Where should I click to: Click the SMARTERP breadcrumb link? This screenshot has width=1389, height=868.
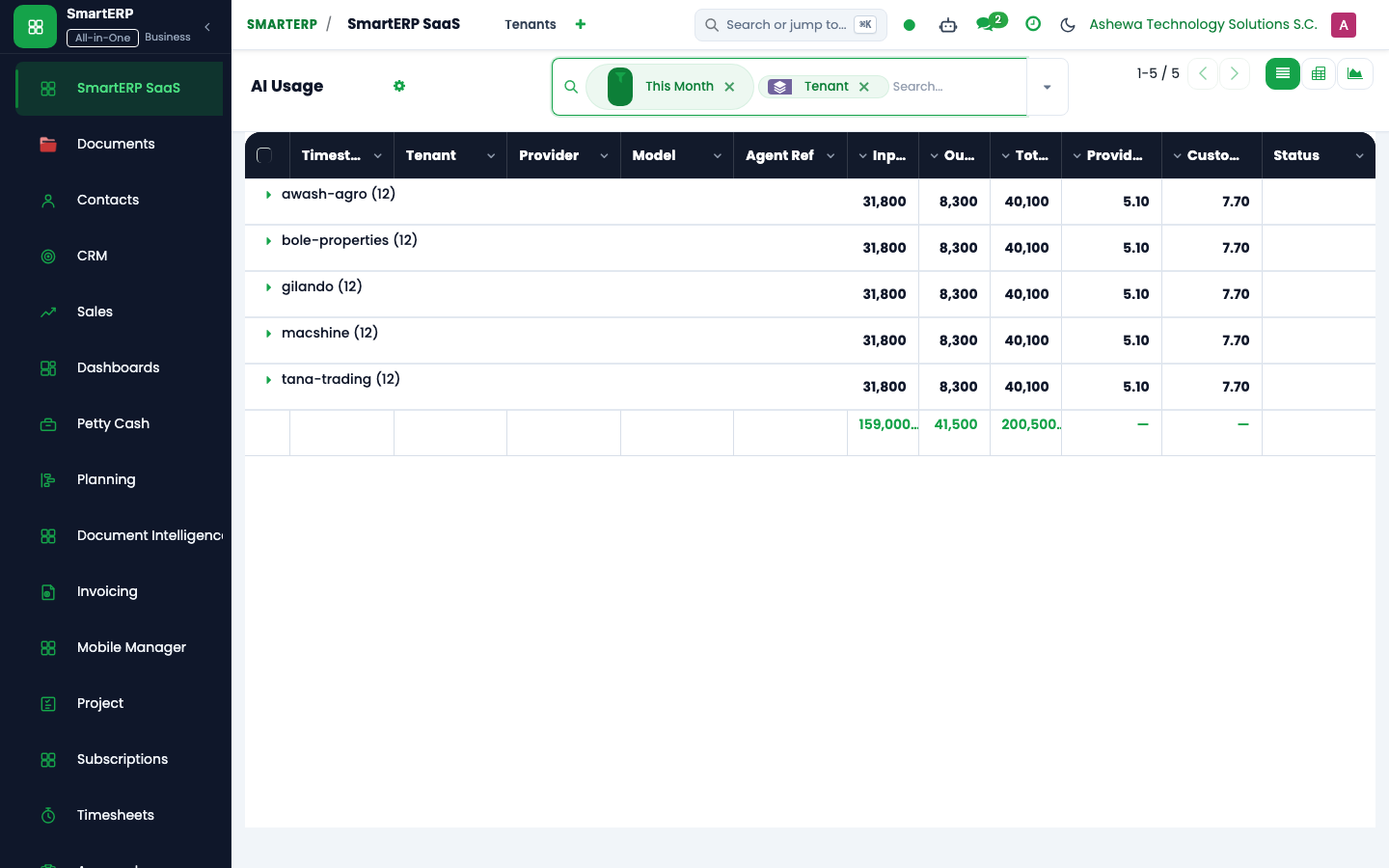282,24
